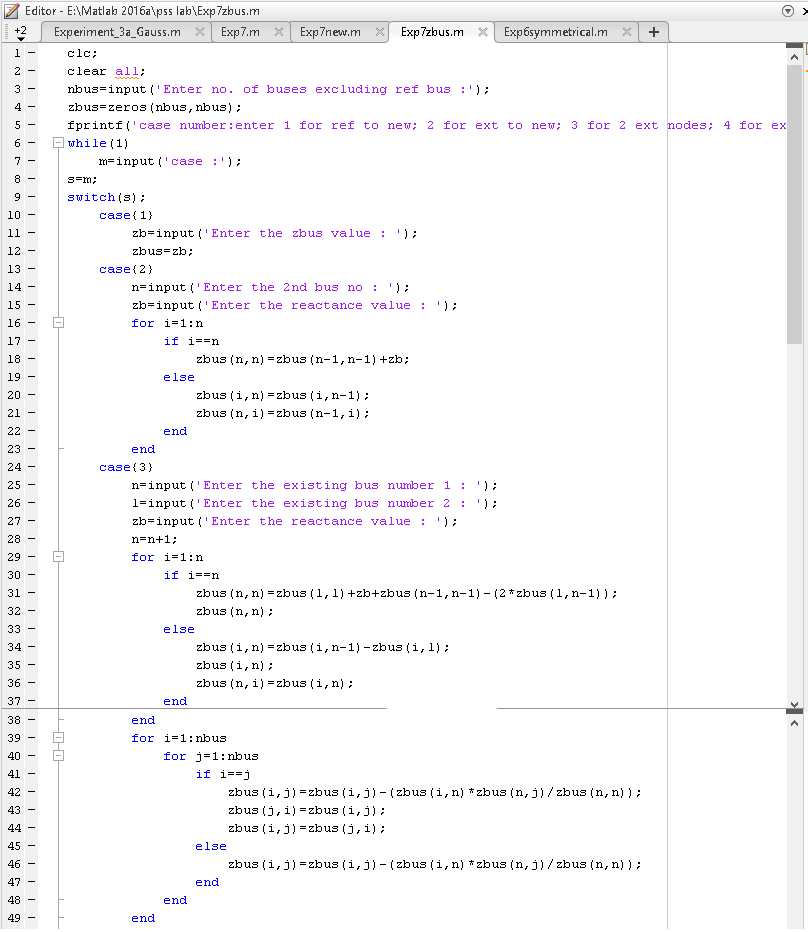This screenshot has width=808, height=932.
Task: Click the Editor pencil icon in the title bar
Action: (x=10, y=10)
